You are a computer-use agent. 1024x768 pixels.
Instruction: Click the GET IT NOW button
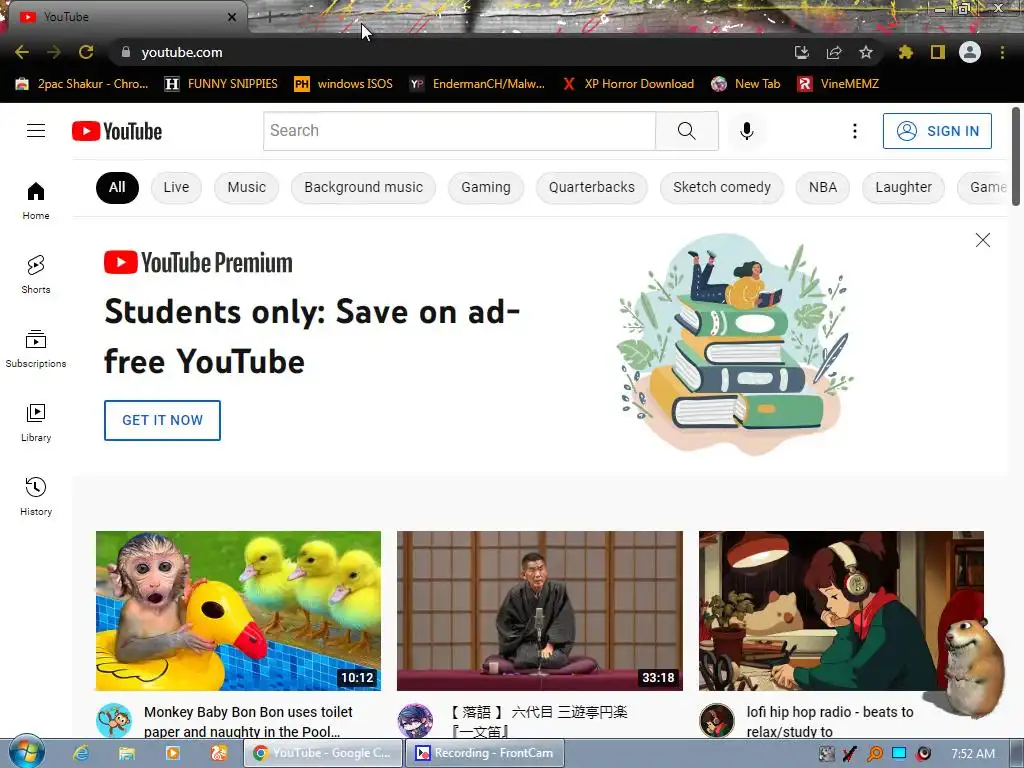162,420
